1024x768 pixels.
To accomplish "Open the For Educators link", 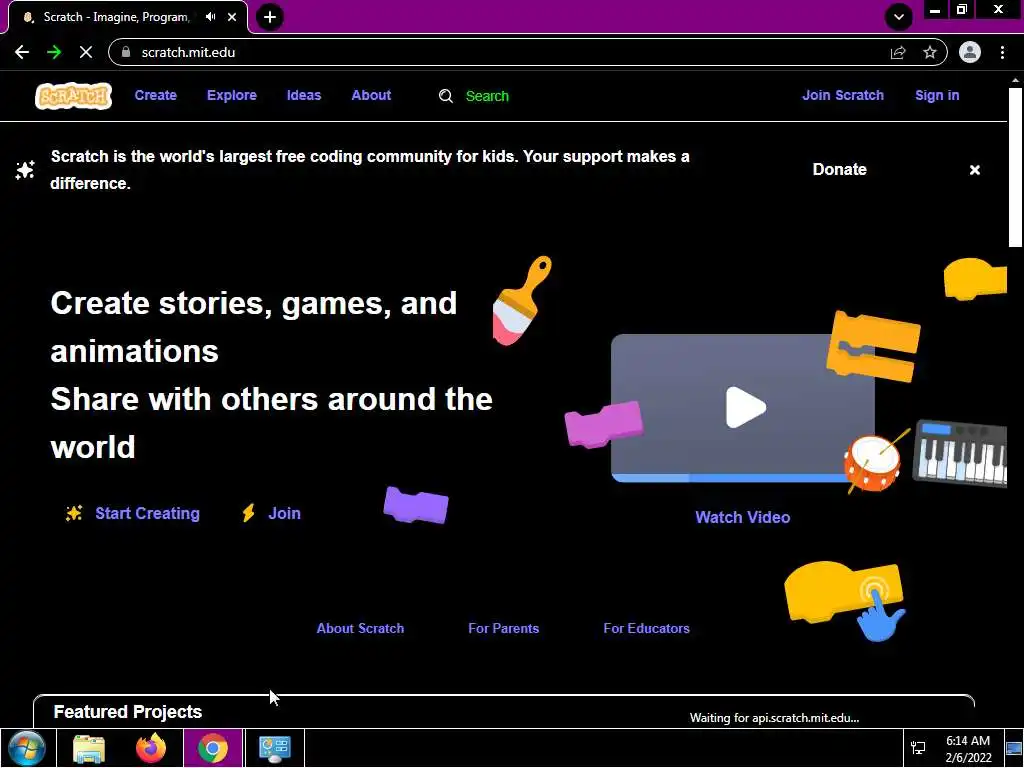I will click(x=647, y=628).
